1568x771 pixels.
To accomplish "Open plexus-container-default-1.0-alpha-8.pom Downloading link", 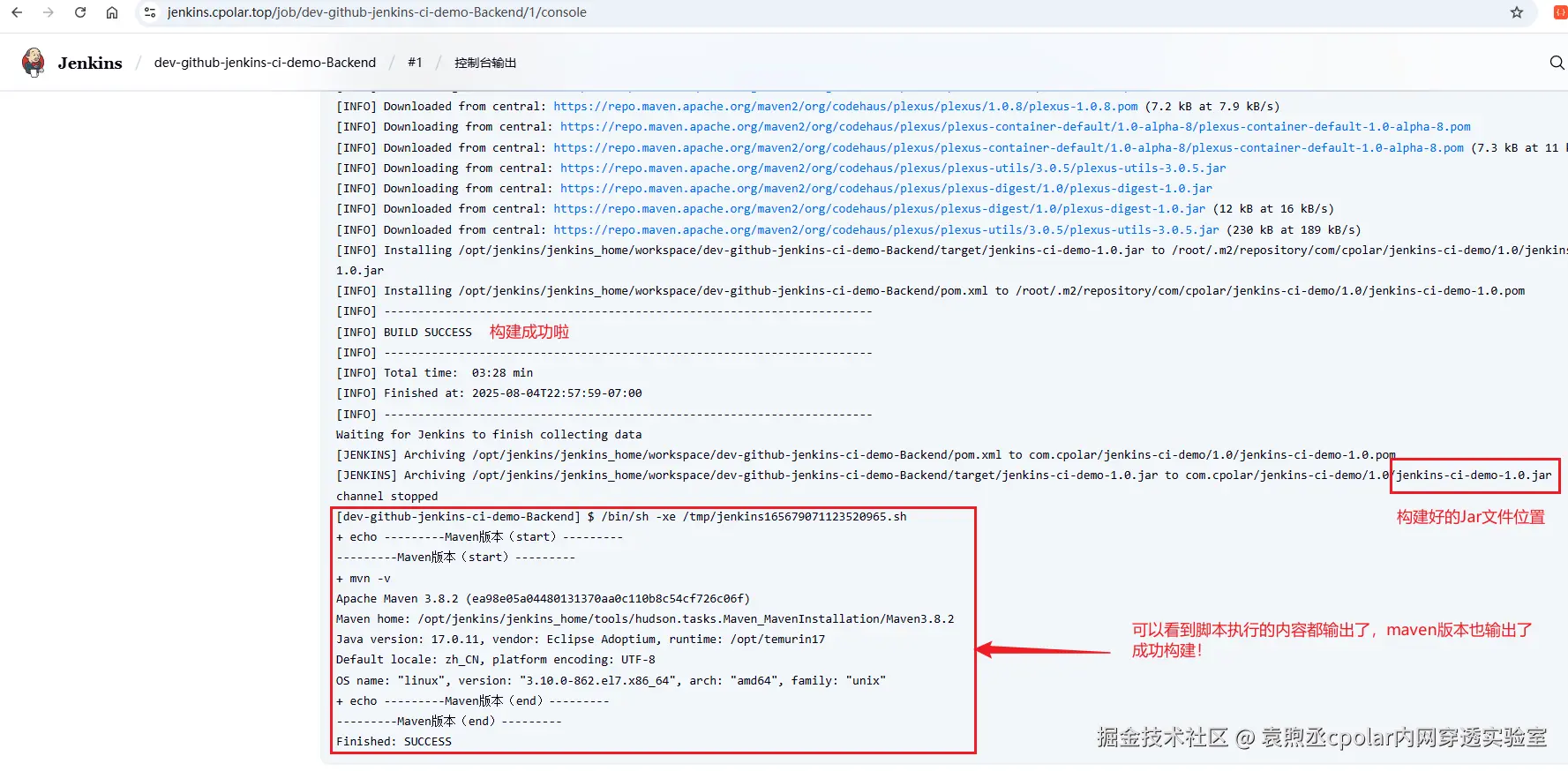I will coord(1016,127).
